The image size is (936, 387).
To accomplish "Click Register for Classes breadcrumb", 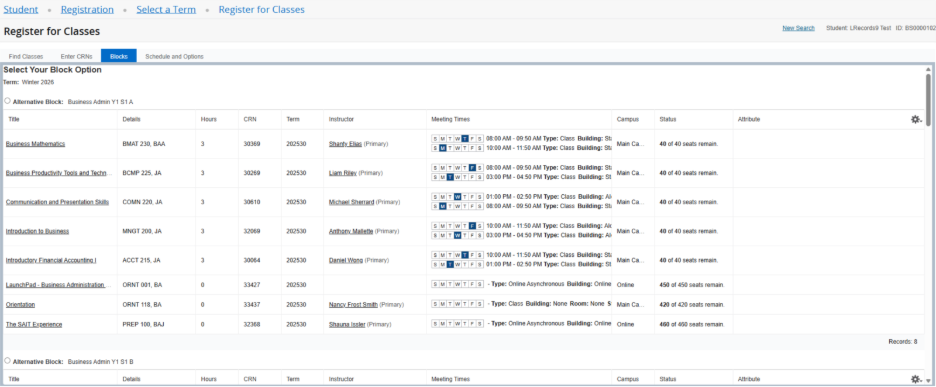I will pyautogui.click(x=261, y=10).
